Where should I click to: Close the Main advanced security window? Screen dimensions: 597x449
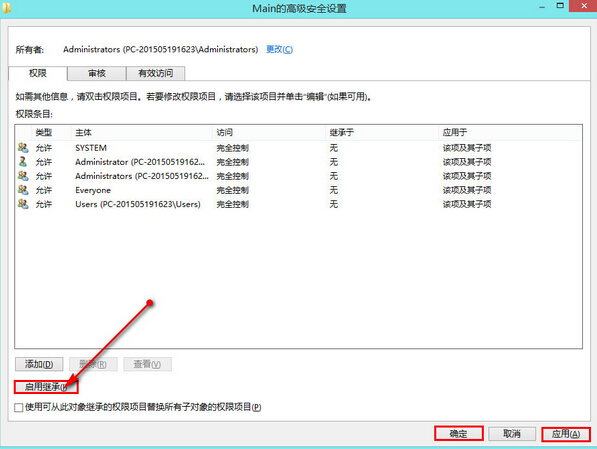click(584, 6)
